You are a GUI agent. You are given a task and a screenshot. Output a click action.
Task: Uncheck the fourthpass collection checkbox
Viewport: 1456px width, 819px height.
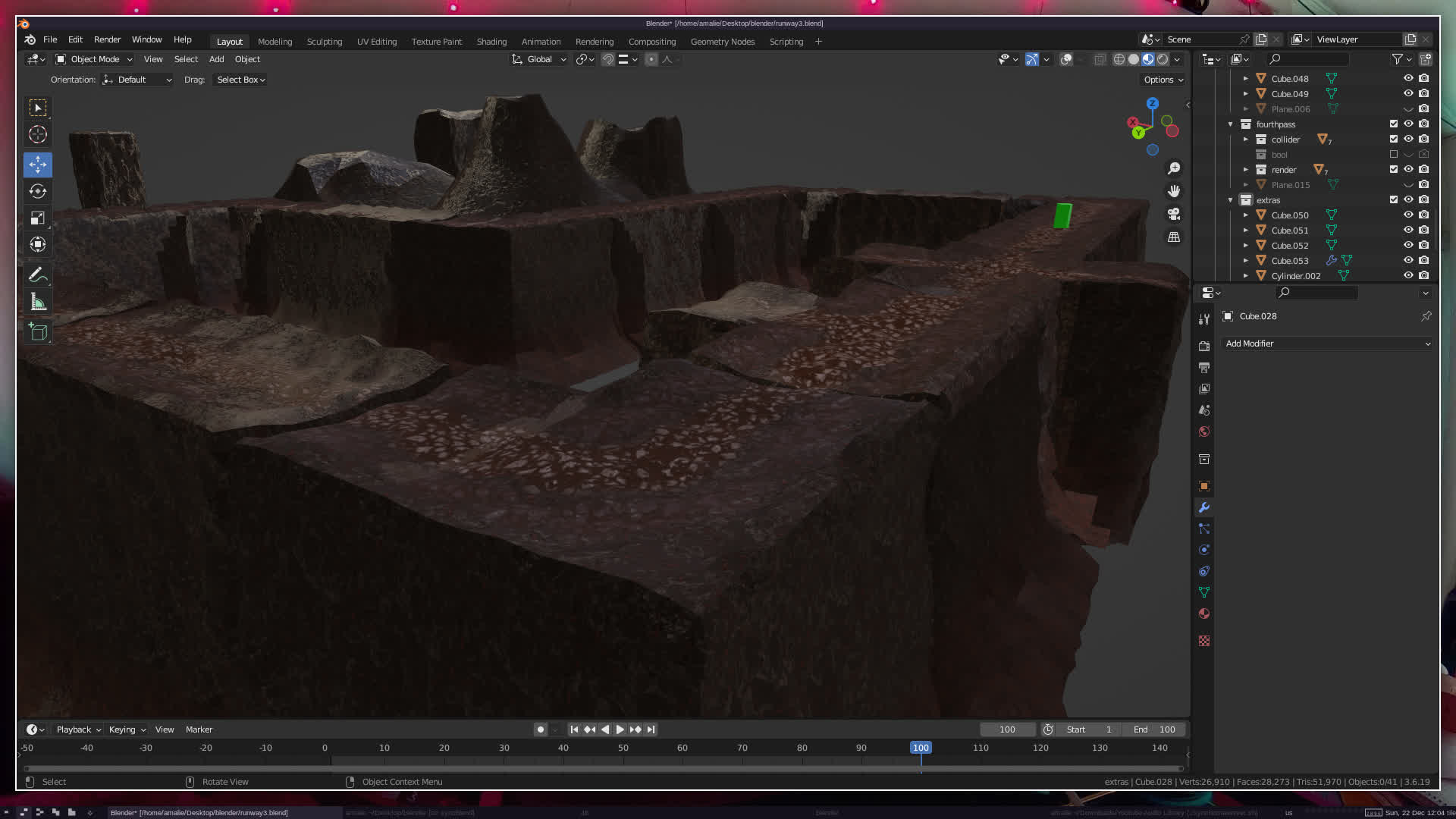pos(1393,124)
